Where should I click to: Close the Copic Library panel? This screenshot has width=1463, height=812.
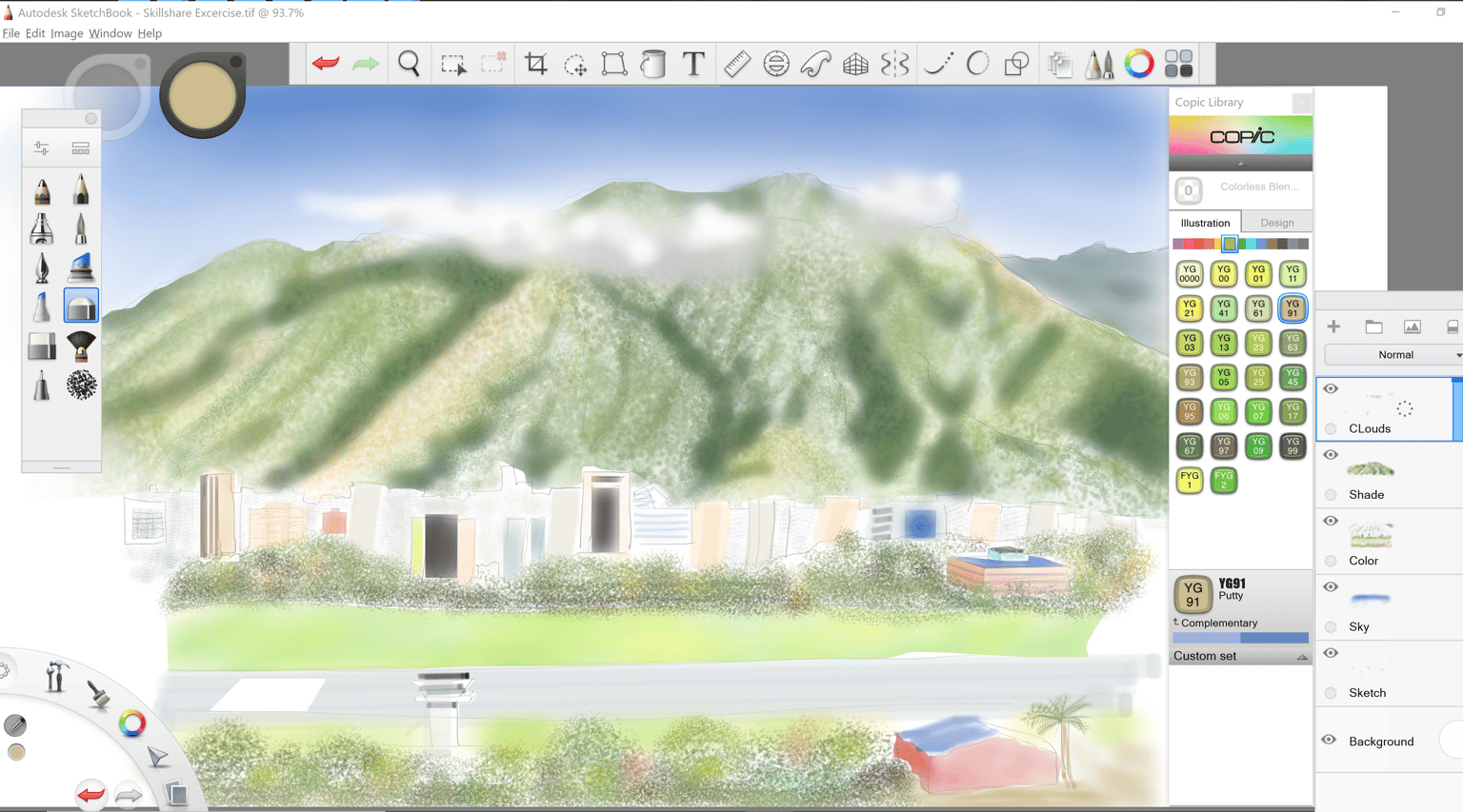1301,102
